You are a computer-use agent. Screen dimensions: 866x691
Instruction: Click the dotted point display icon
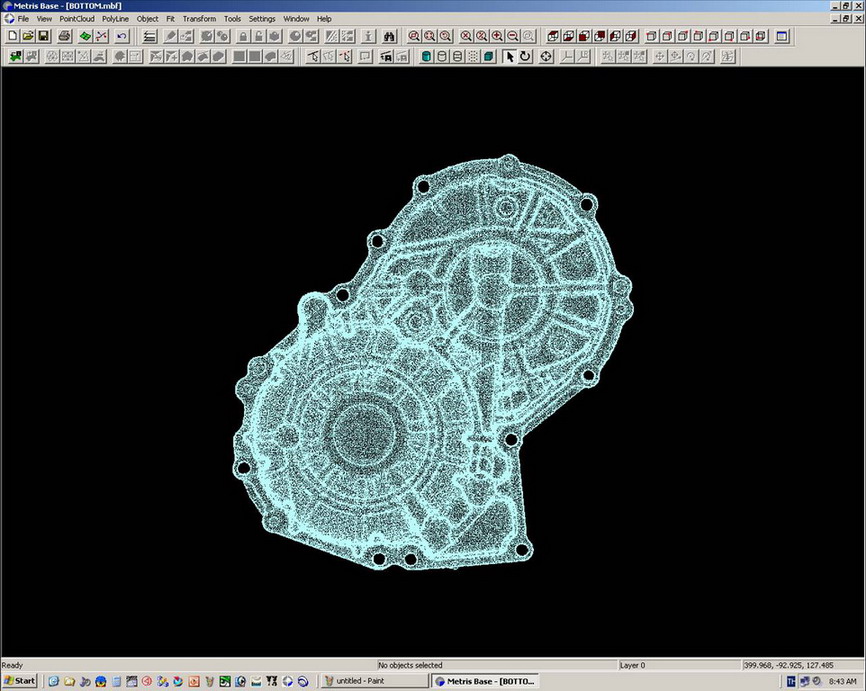[x=473, y=56]
